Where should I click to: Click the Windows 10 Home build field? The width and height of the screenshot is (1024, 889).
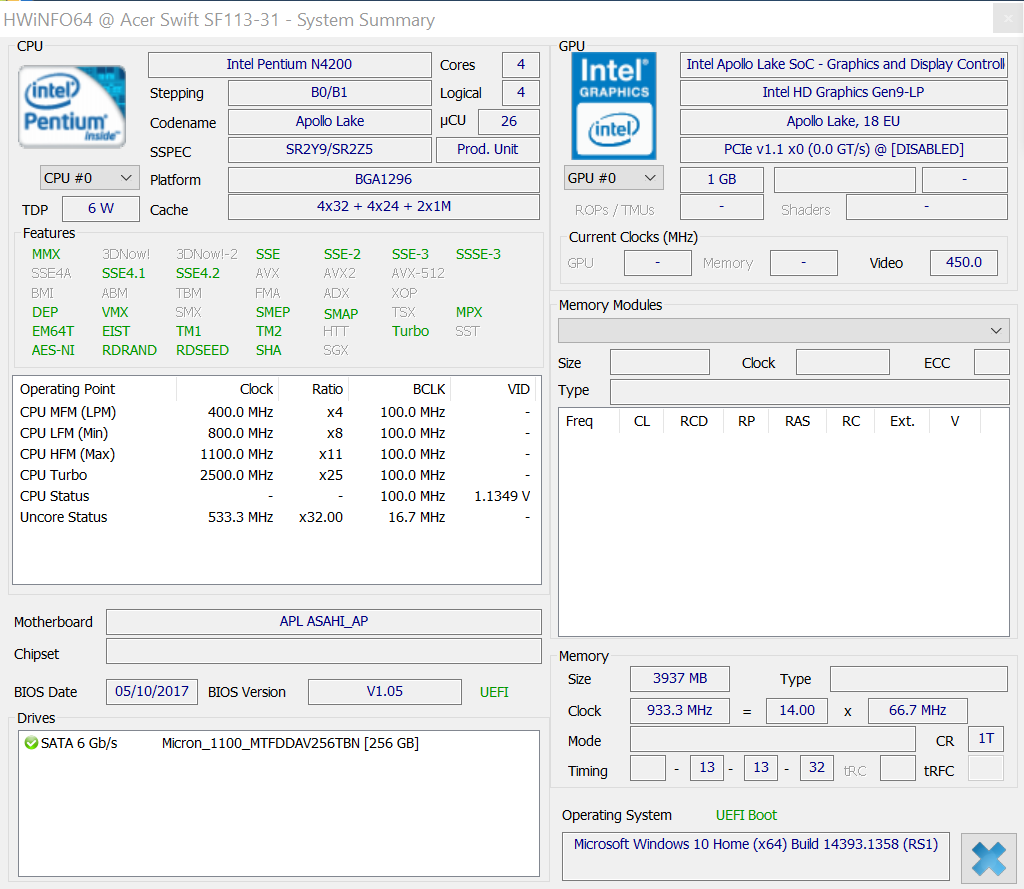point(756,856)
